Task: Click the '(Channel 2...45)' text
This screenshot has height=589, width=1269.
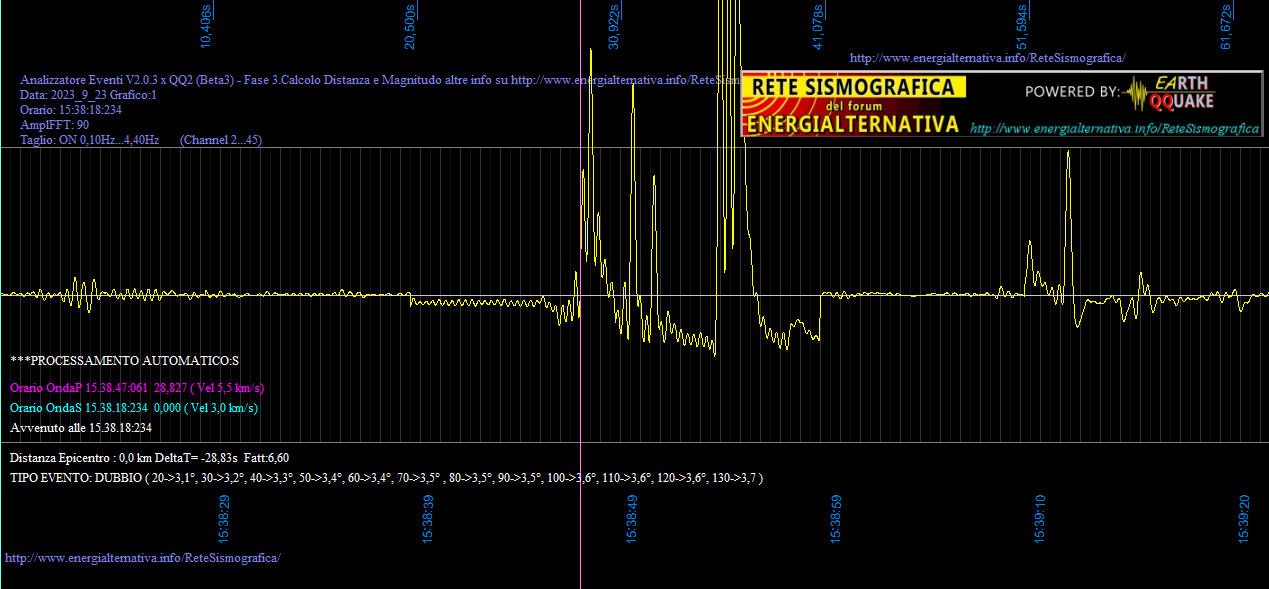Action: tap(221, 140)
